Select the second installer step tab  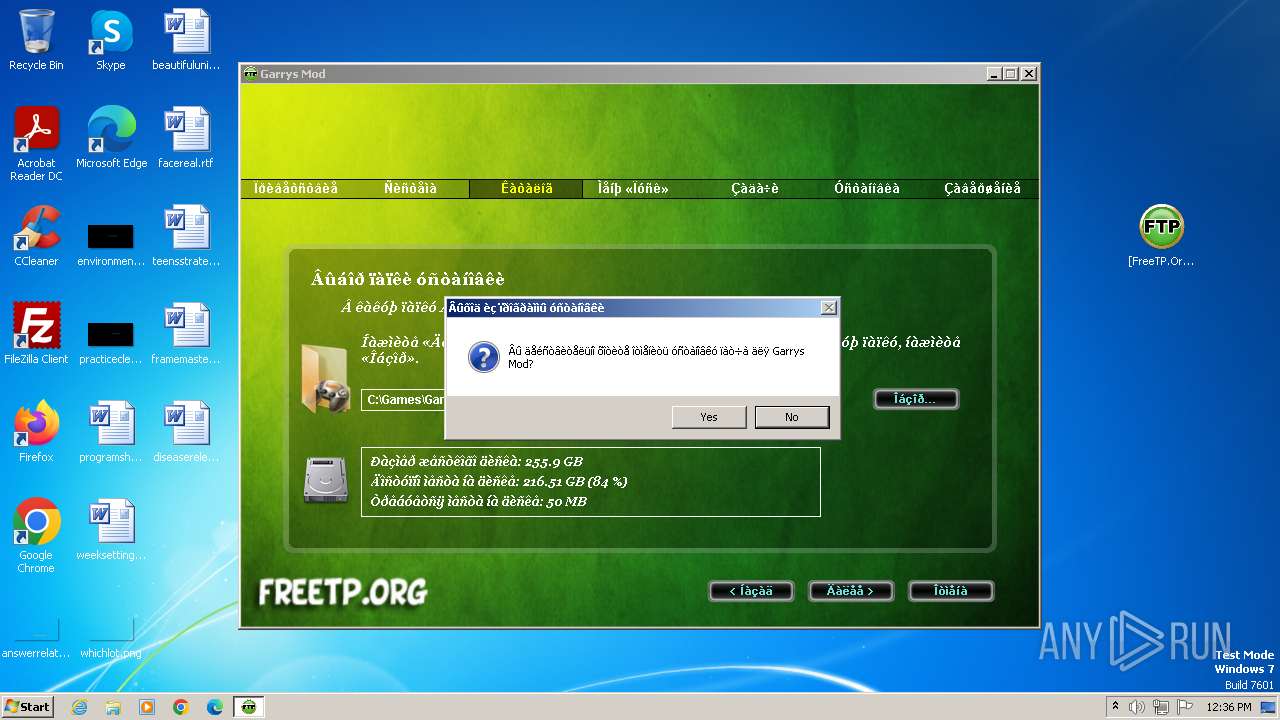(410, 188)
